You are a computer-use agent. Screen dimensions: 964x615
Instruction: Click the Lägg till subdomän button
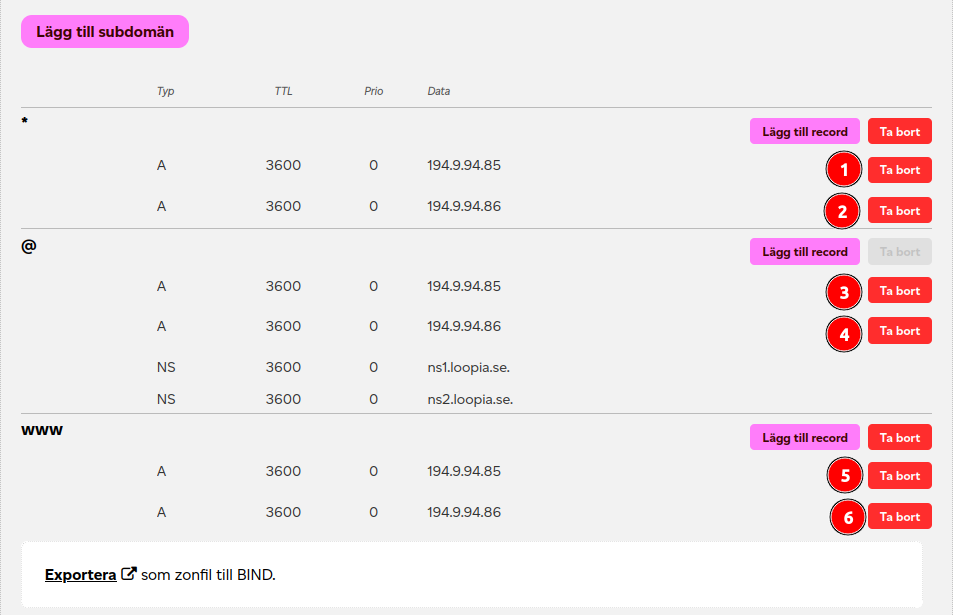105,32
